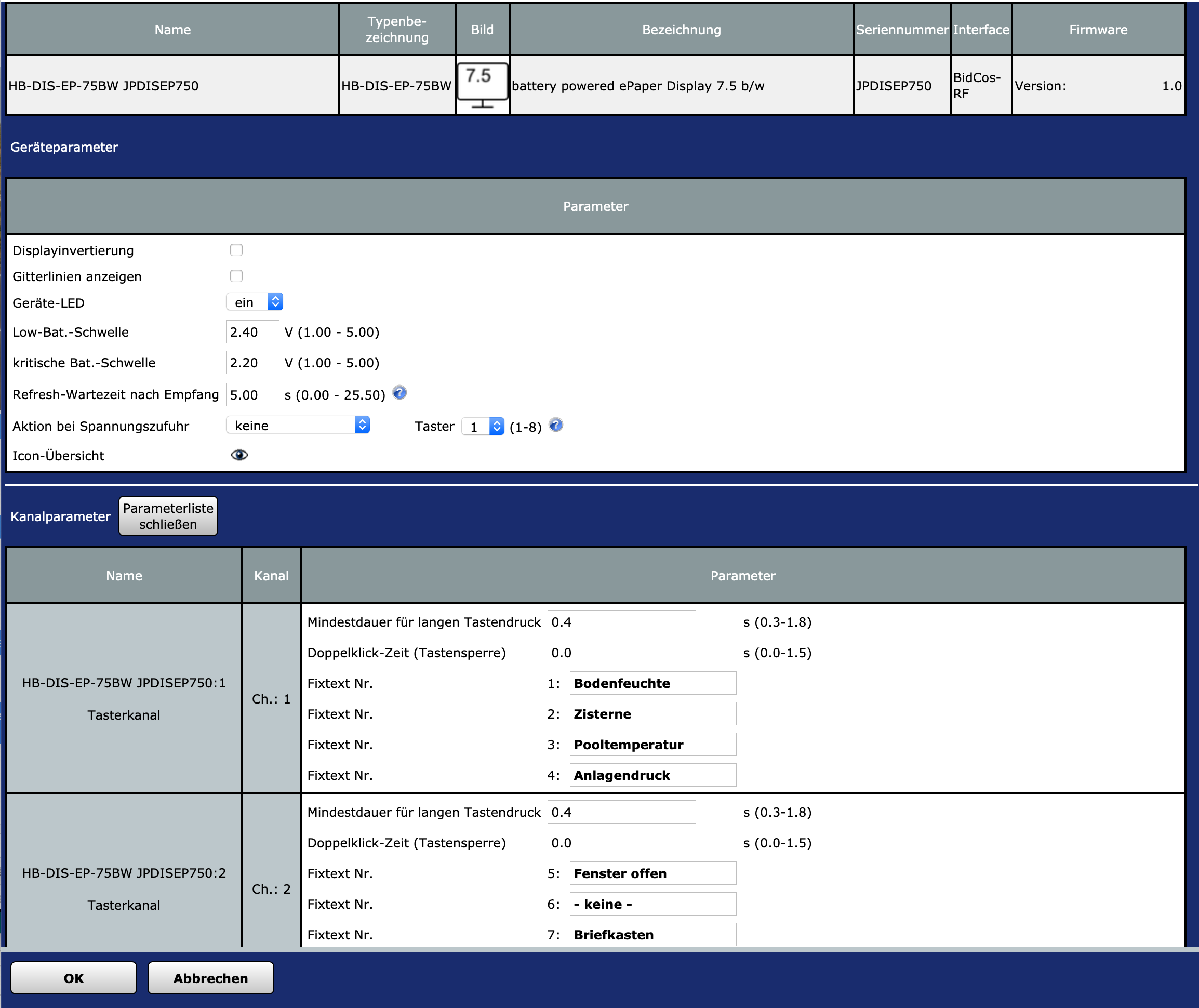This screenshot has height=1008, width=1199.
Task: Click channel 1 Doppelklick-Zeit input field
Action: 621,653
